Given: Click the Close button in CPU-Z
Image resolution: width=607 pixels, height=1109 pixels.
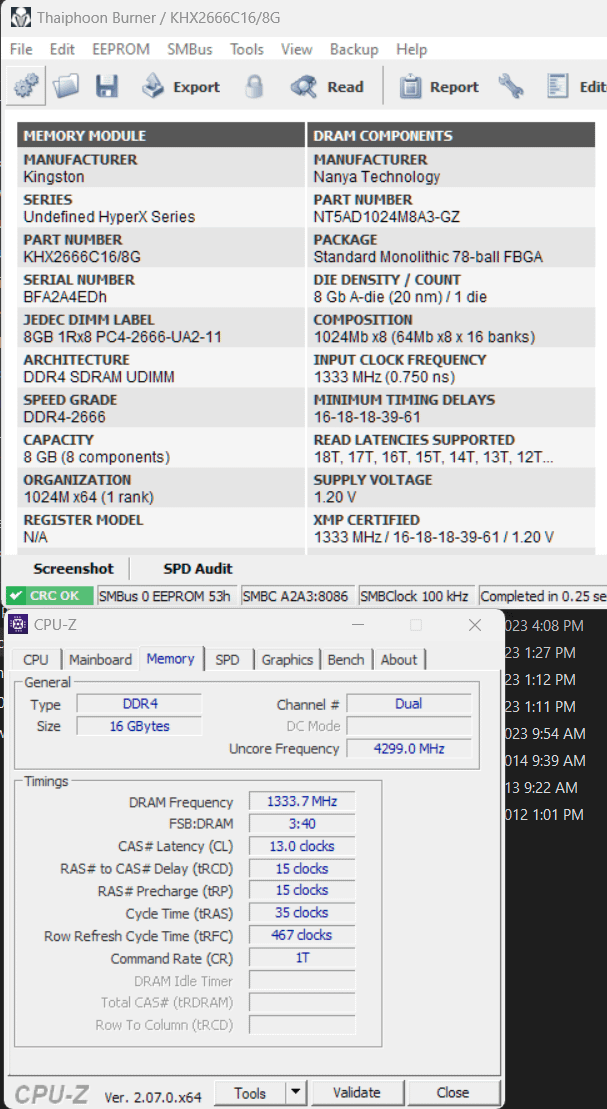Looking at the screenshot, I should click(x=453, y=1093).
